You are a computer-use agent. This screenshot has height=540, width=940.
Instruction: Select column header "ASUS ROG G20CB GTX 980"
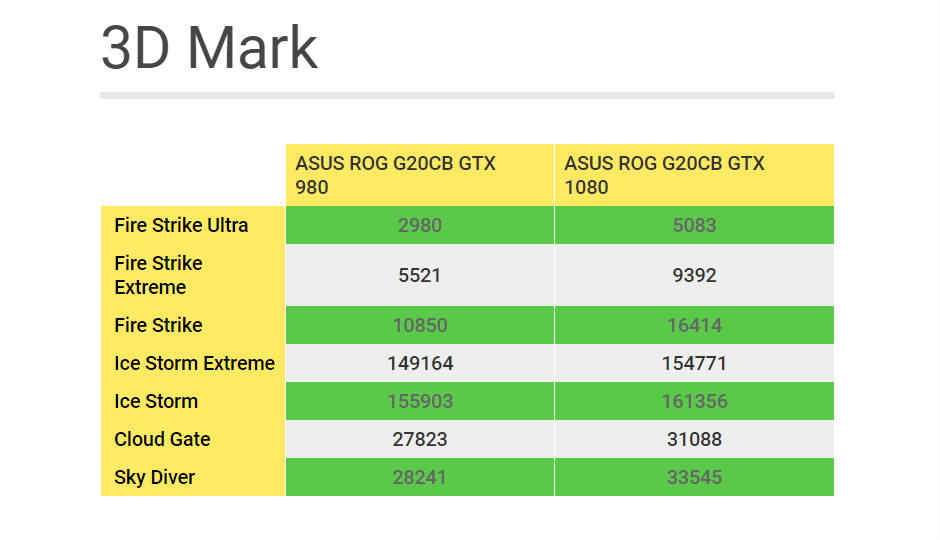[420, 175]
